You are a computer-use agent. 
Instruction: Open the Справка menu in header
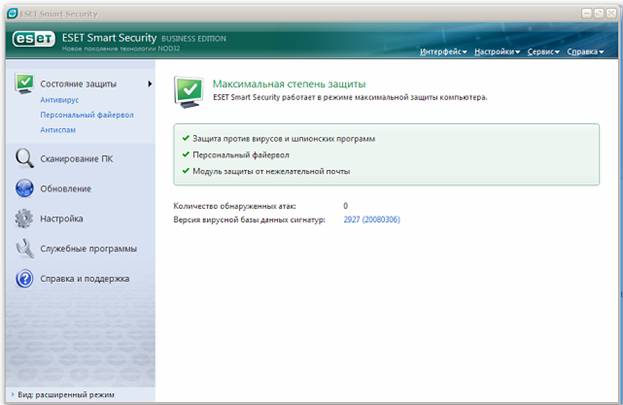pyautogui.click(x=586, y=51)
